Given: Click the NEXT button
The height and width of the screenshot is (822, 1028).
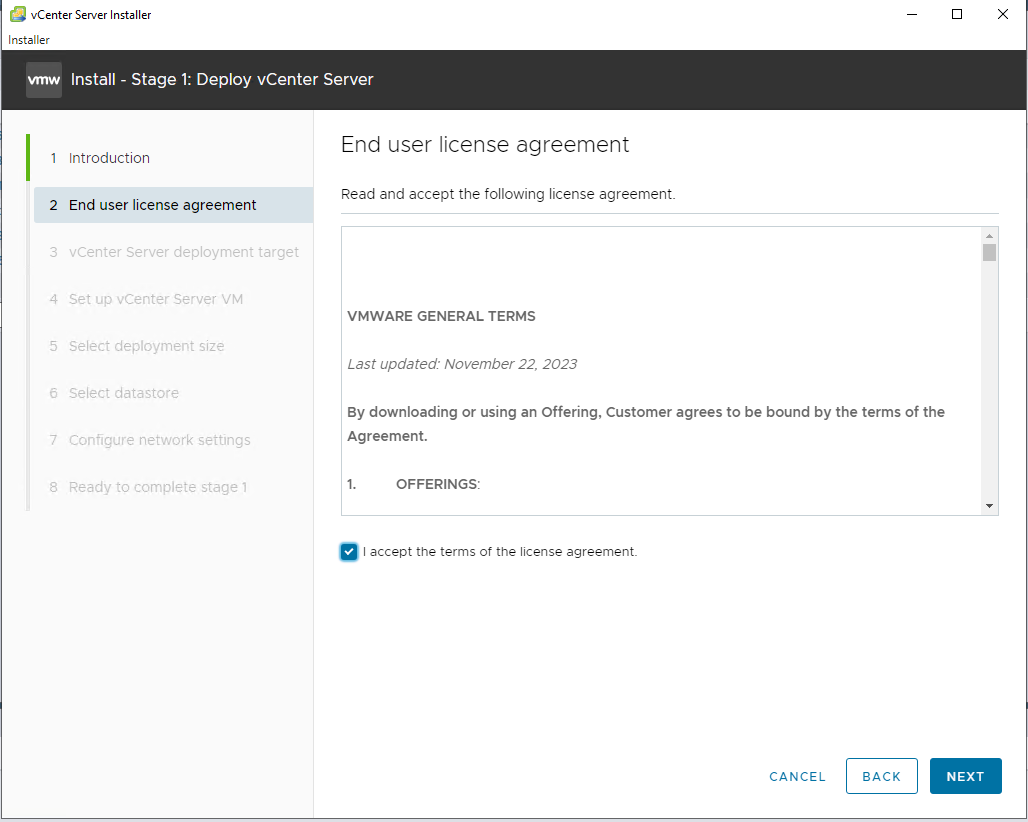Looking at the screenshot, I should point(965,776).
